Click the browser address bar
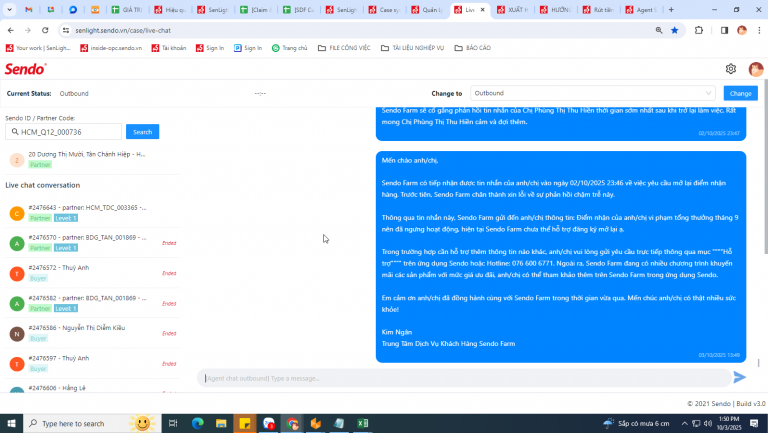The height and width of the screenshot is (433, 768). click(358, 30)
